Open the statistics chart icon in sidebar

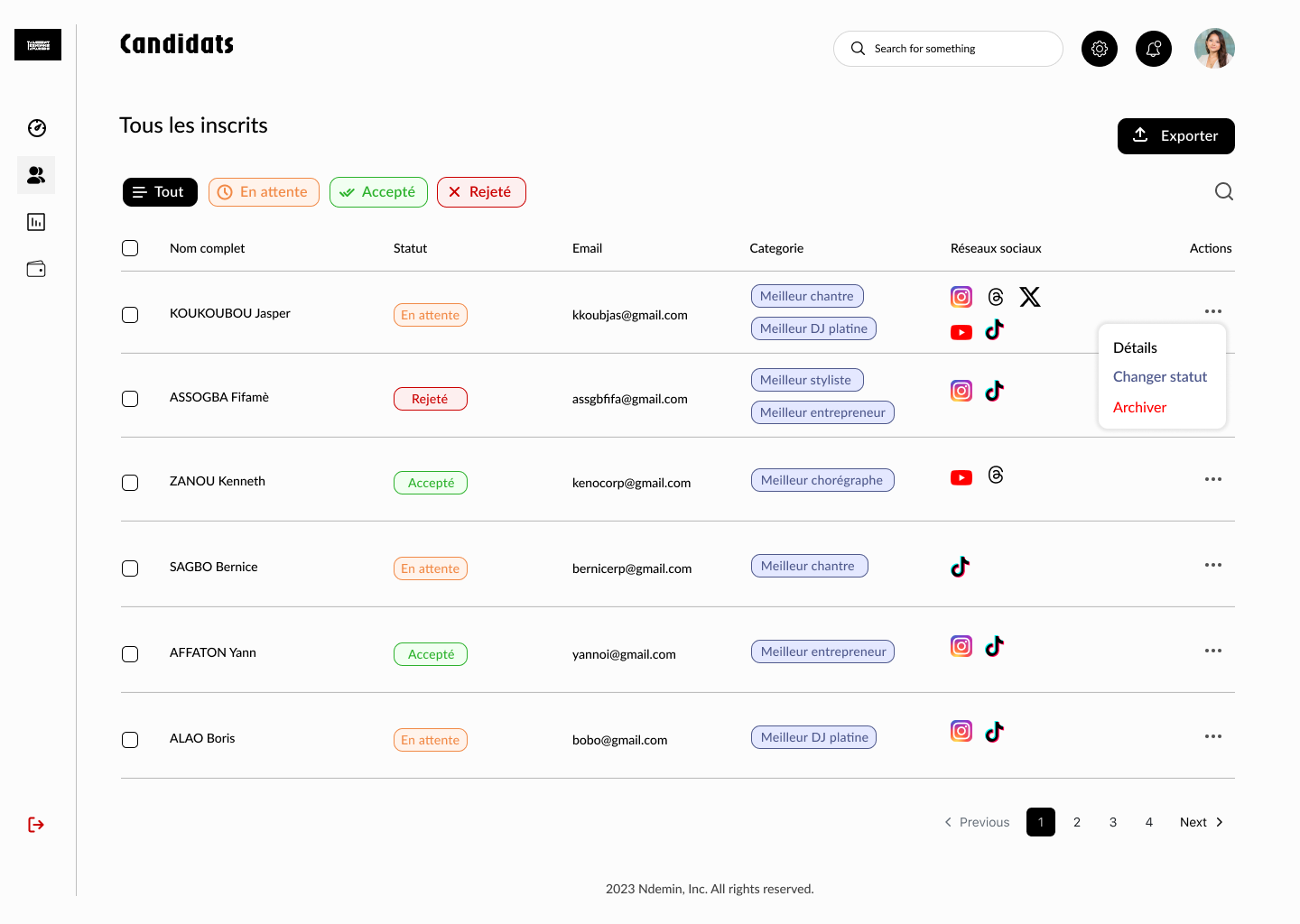coord(36,222)
